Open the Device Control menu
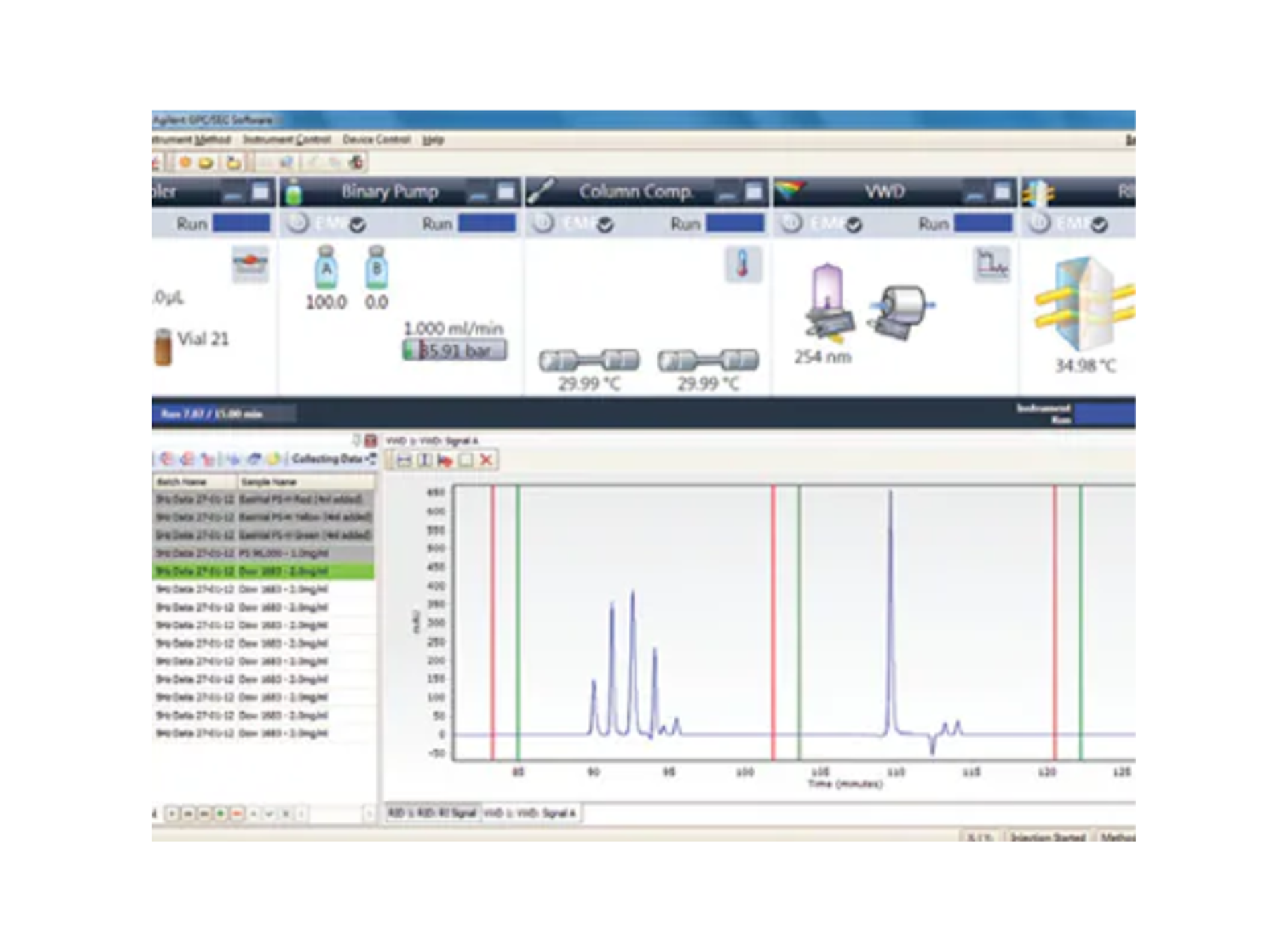The width and height of the screenshot is (1288, 951). coord(376,139)
